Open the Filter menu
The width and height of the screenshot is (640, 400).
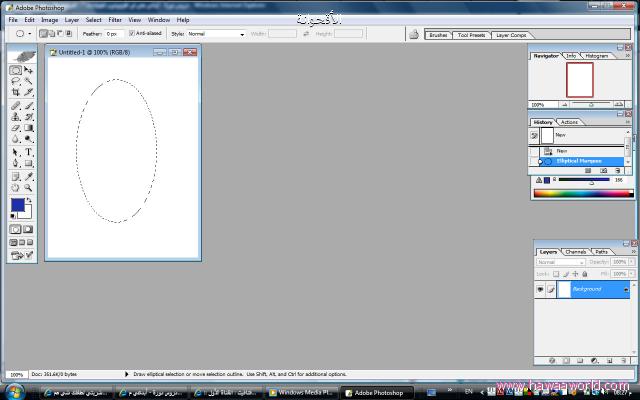coord(115,19)
